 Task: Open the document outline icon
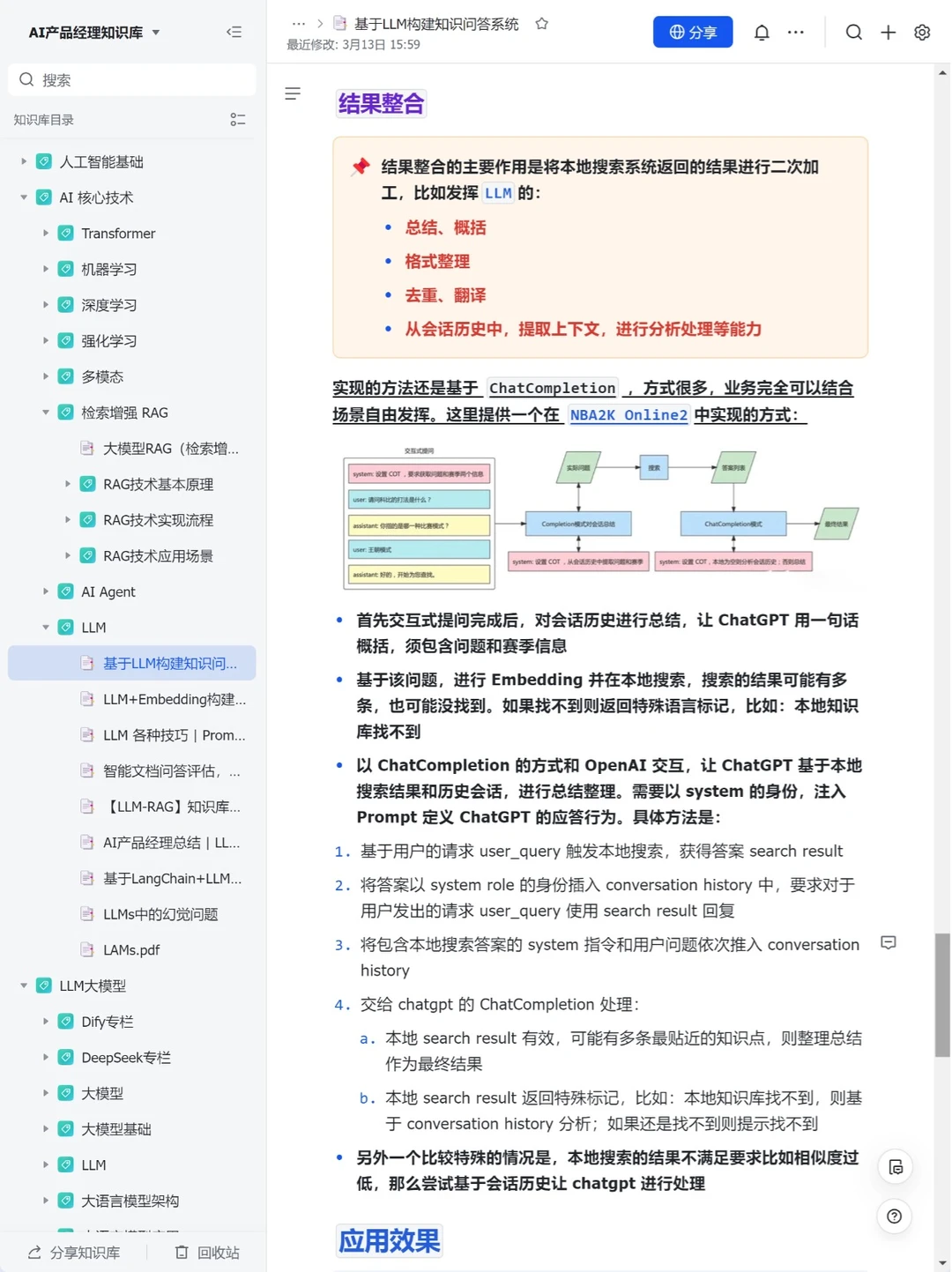coord(293,93)
